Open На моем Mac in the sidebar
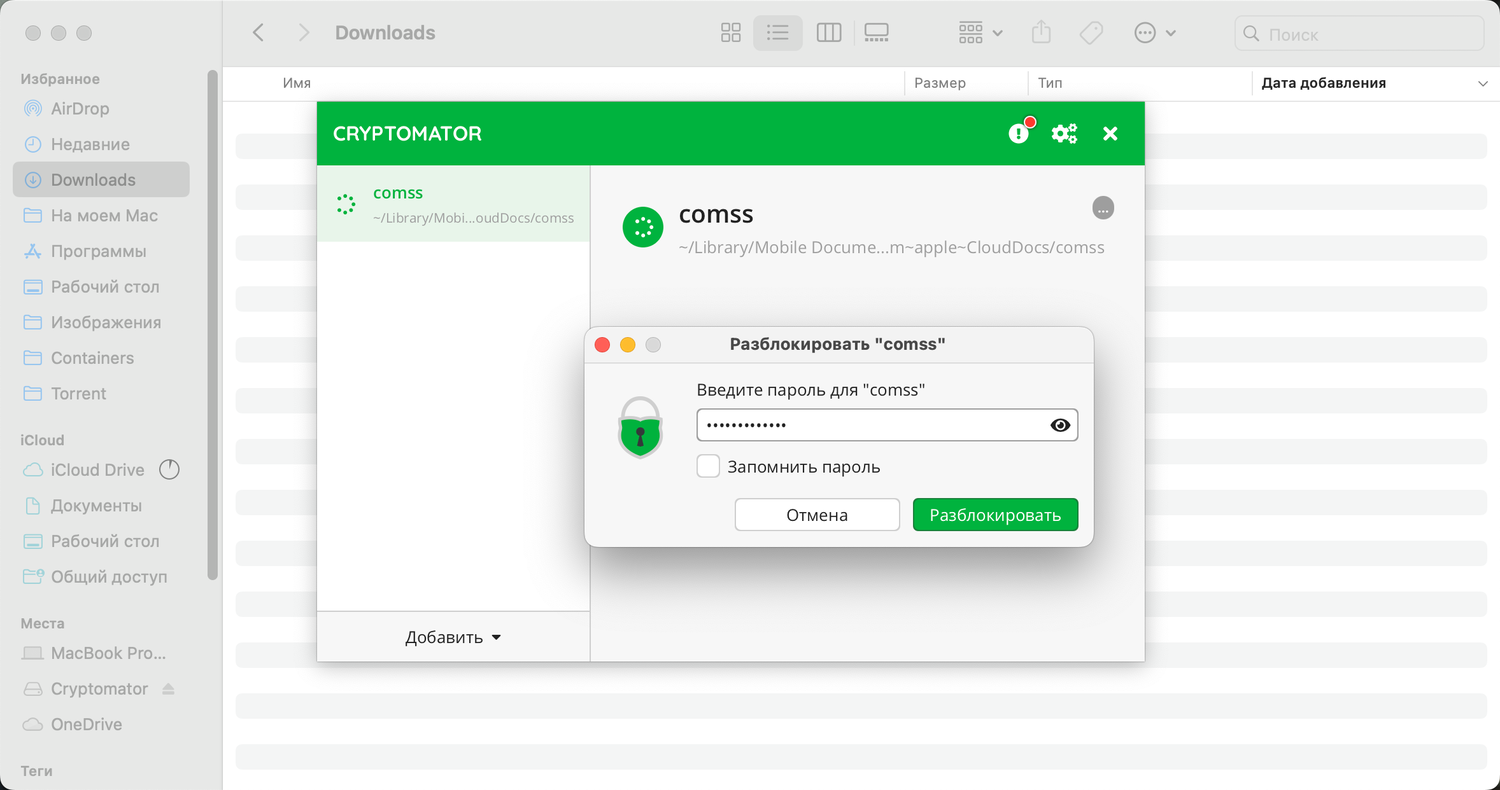This screenshot has width=1500, height=790. tap(101, 215)
